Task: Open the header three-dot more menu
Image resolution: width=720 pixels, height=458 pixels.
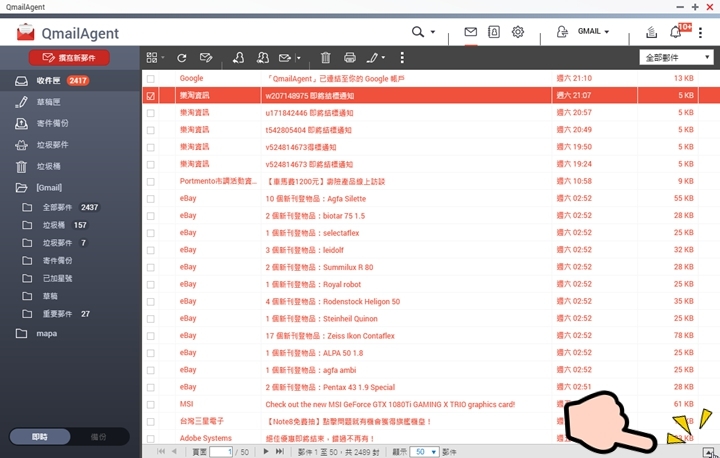Action: (700, 32)
